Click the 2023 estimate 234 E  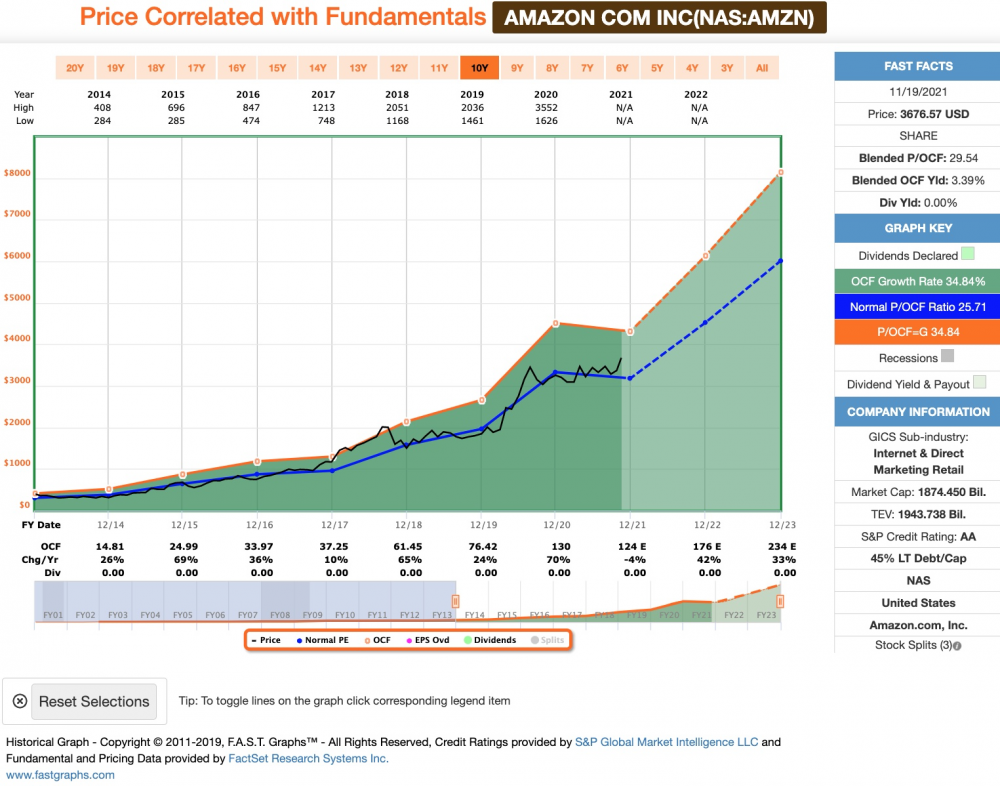click(782, 547)
